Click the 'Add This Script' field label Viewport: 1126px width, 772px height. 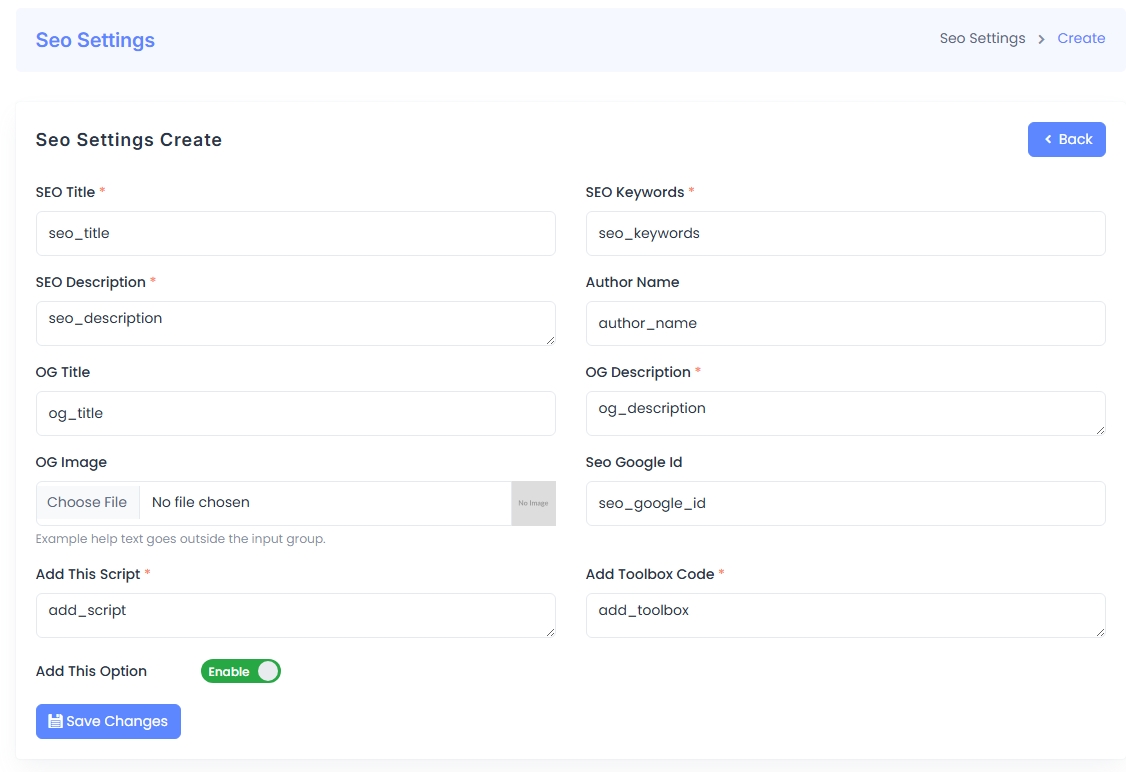click(x=88, y=575)
